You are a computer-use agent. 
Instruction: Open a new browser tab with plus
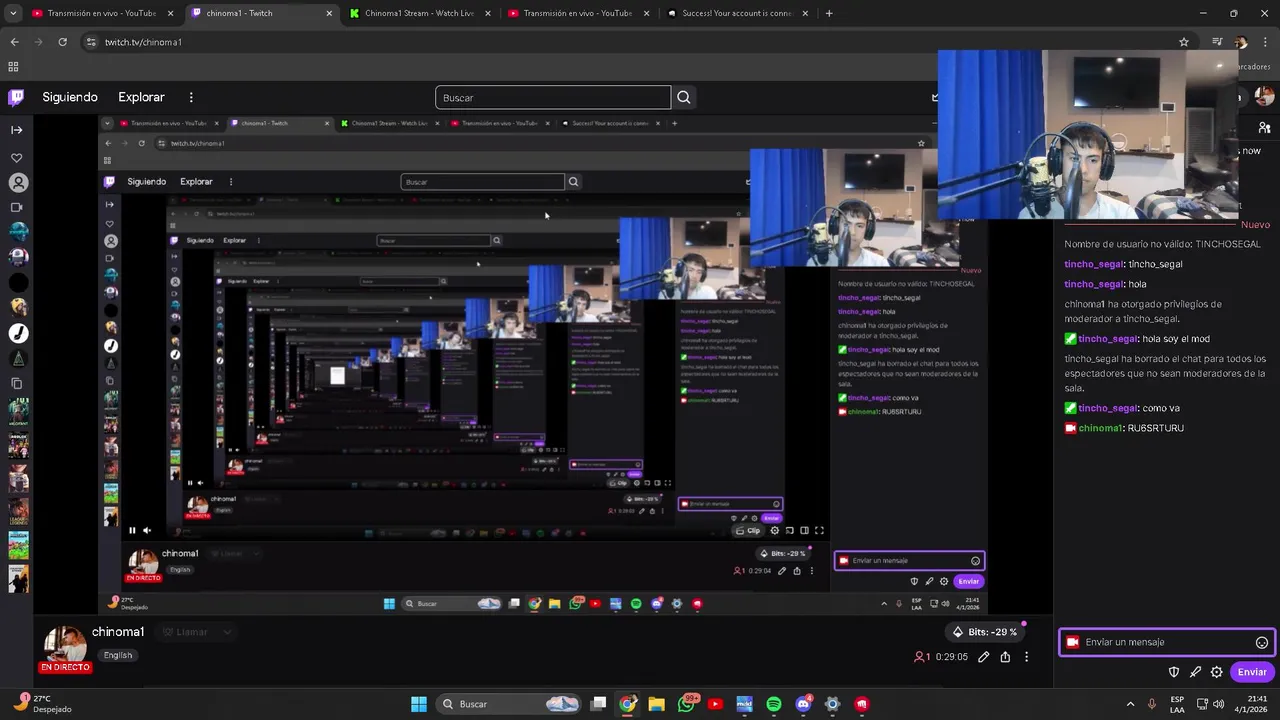coord(829,13)
